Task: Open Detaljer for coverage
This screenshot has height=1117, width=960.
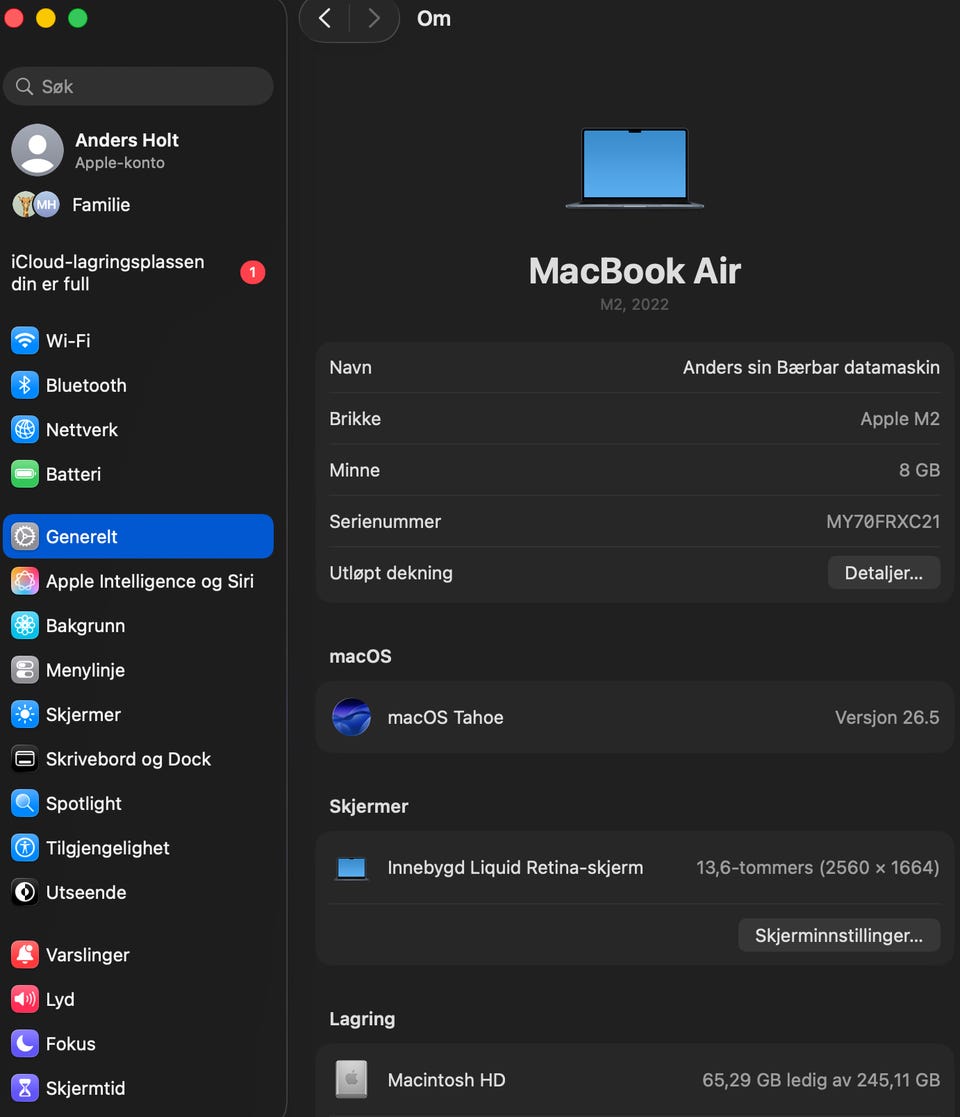Action: [x=884, y=573]
